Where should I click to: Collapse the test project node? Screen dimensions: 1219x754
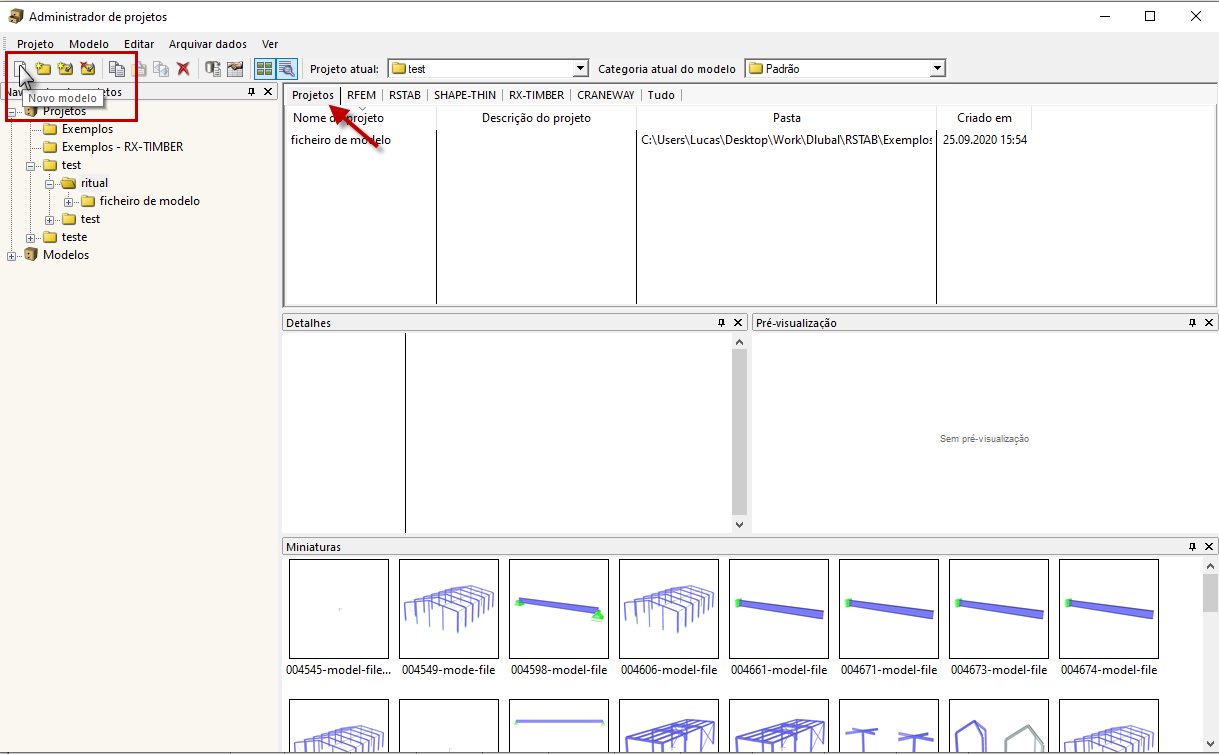[31, 165]
